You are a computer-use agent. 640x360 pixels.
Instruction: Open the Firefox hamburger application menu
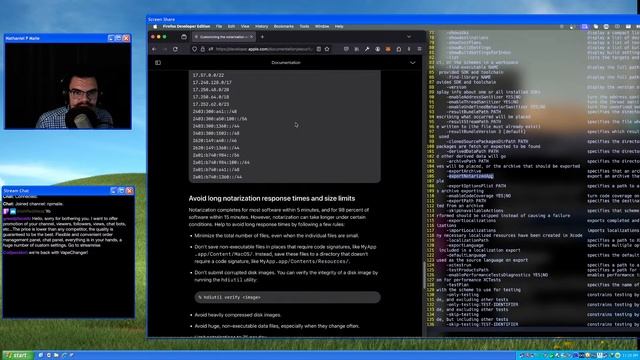point(419,49)
